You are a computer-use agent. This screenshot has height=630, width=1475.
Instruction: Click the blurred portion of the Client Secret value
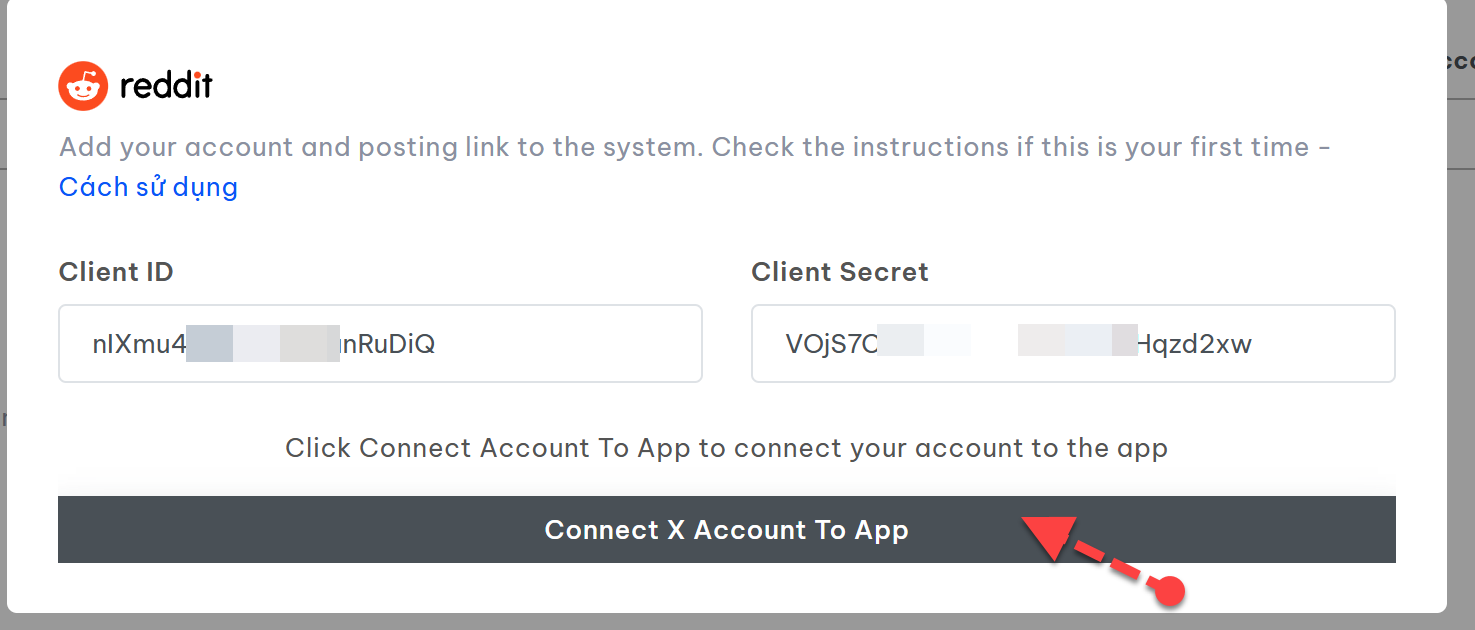[x=1010, y=341]
